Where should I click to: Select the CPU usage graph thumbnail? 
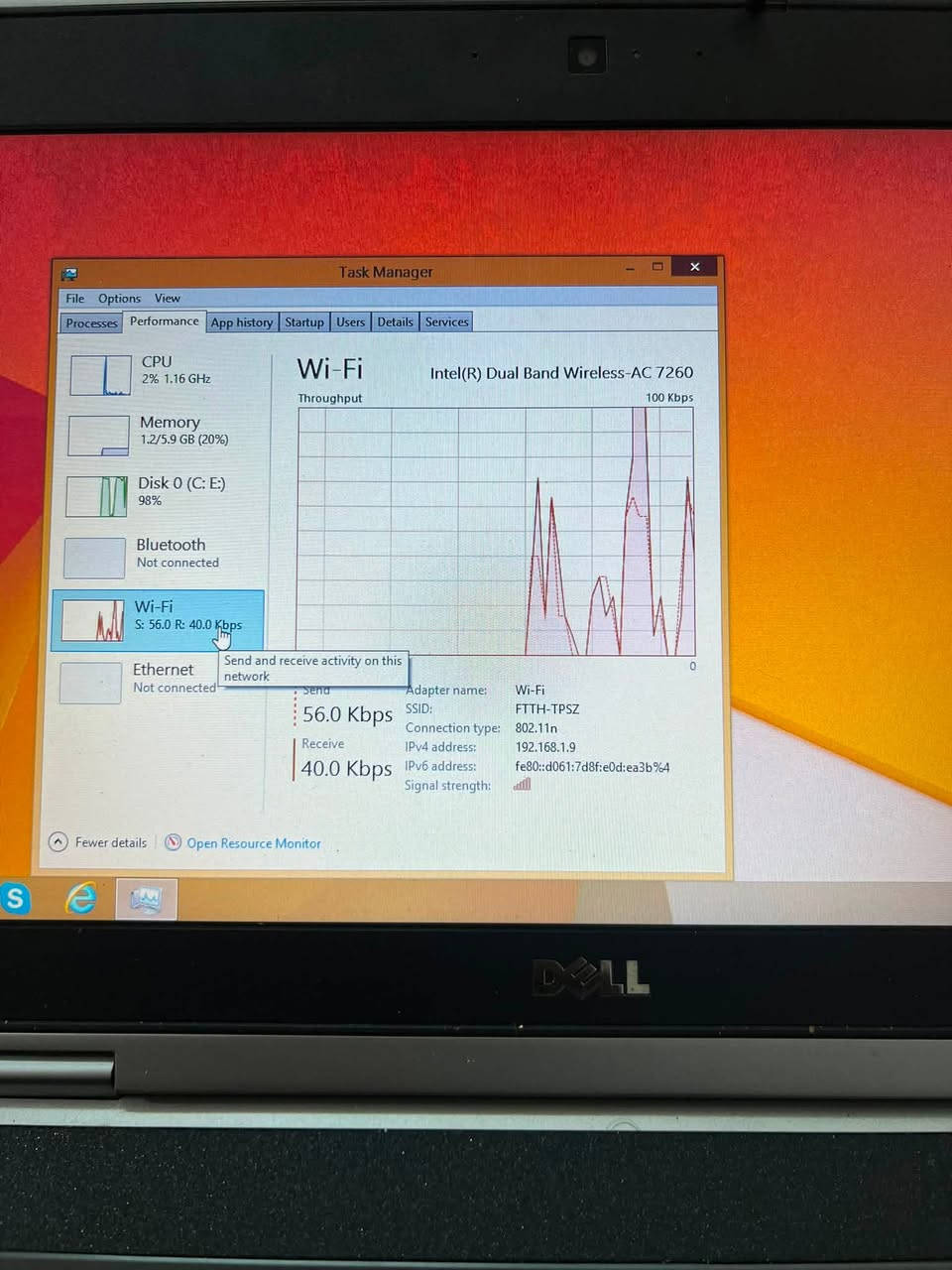click(x=100, y=375)
